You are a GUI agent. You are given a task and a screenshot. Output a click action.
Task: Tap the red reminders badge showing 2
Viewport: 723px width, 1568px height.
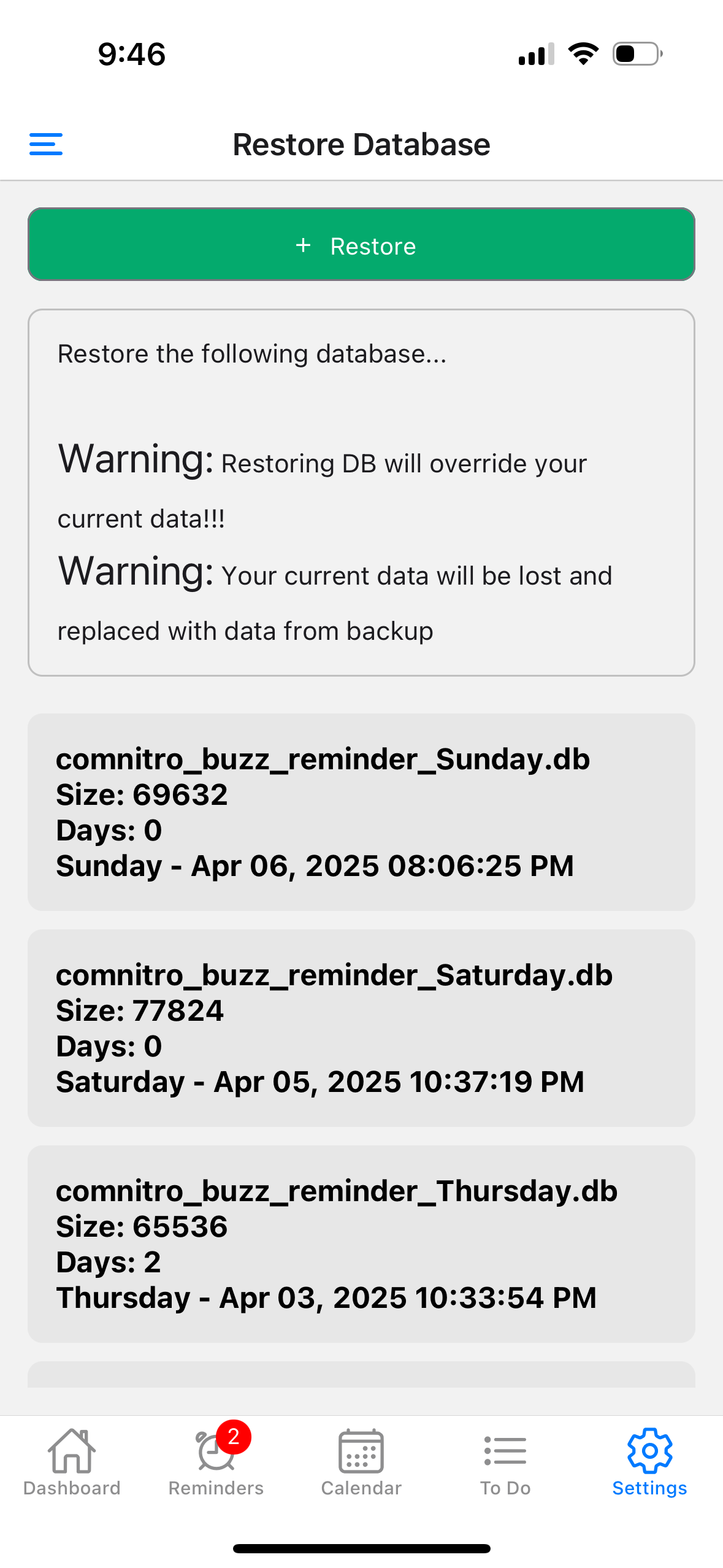tap(233, 1437)
